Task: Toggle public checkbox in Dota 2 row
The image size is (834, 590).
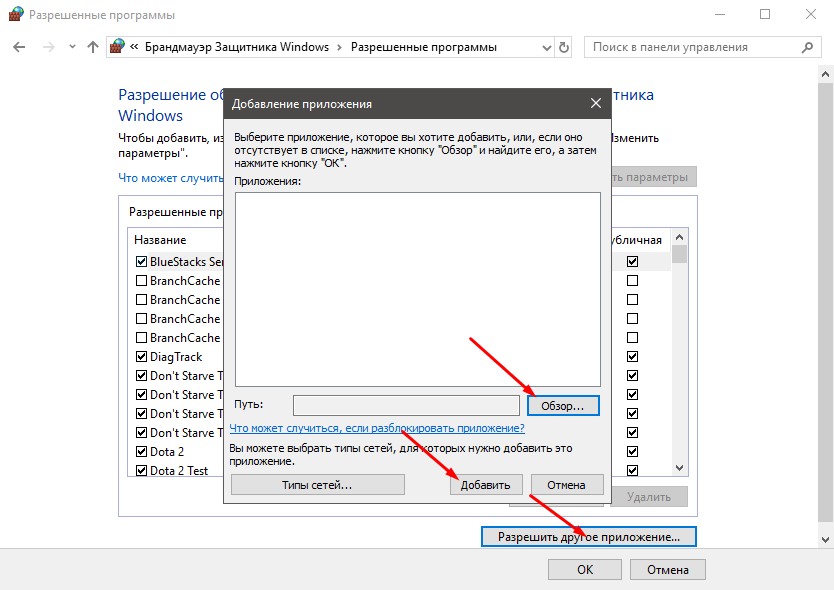Action: (632, 452)
